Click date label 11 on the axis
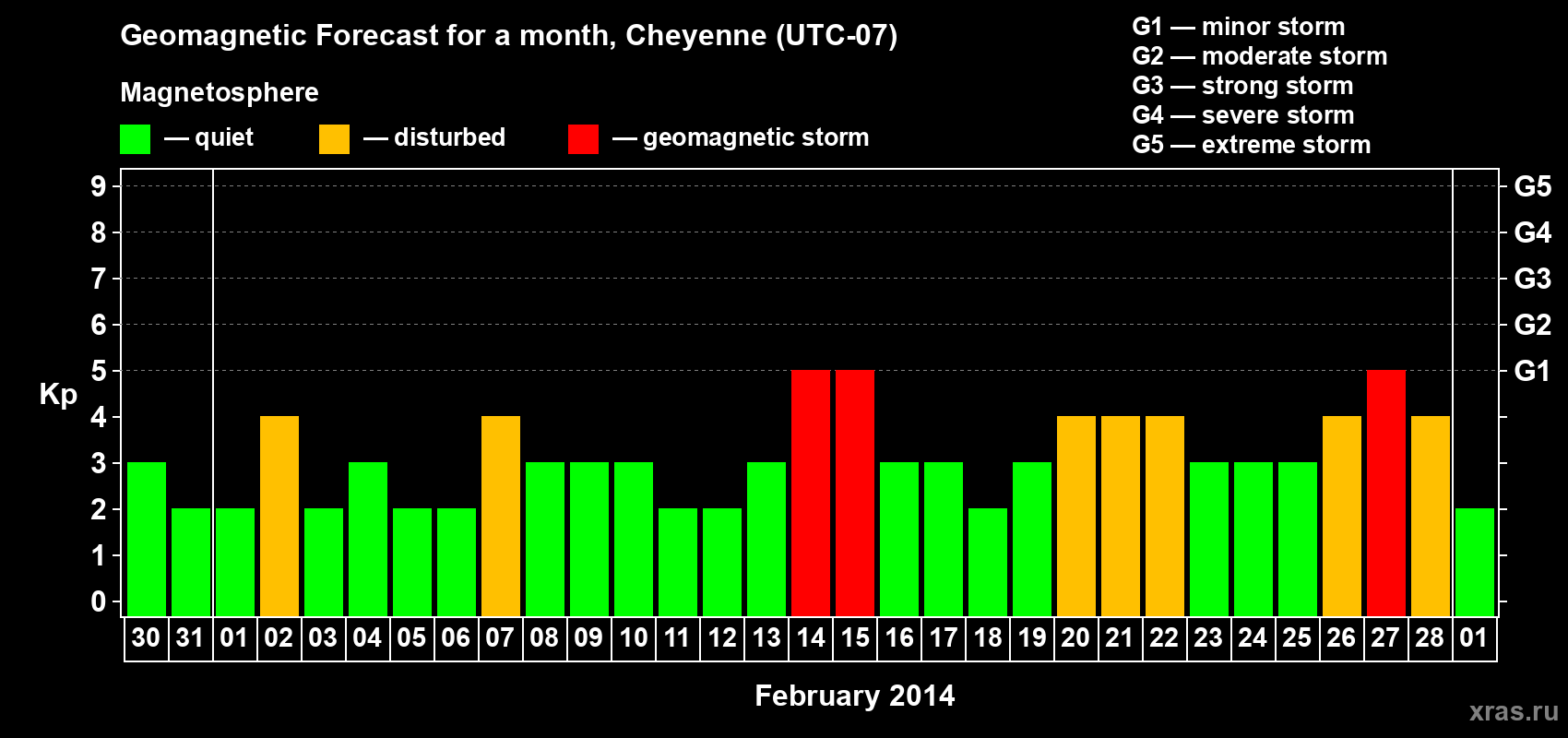 pos(677,638)
